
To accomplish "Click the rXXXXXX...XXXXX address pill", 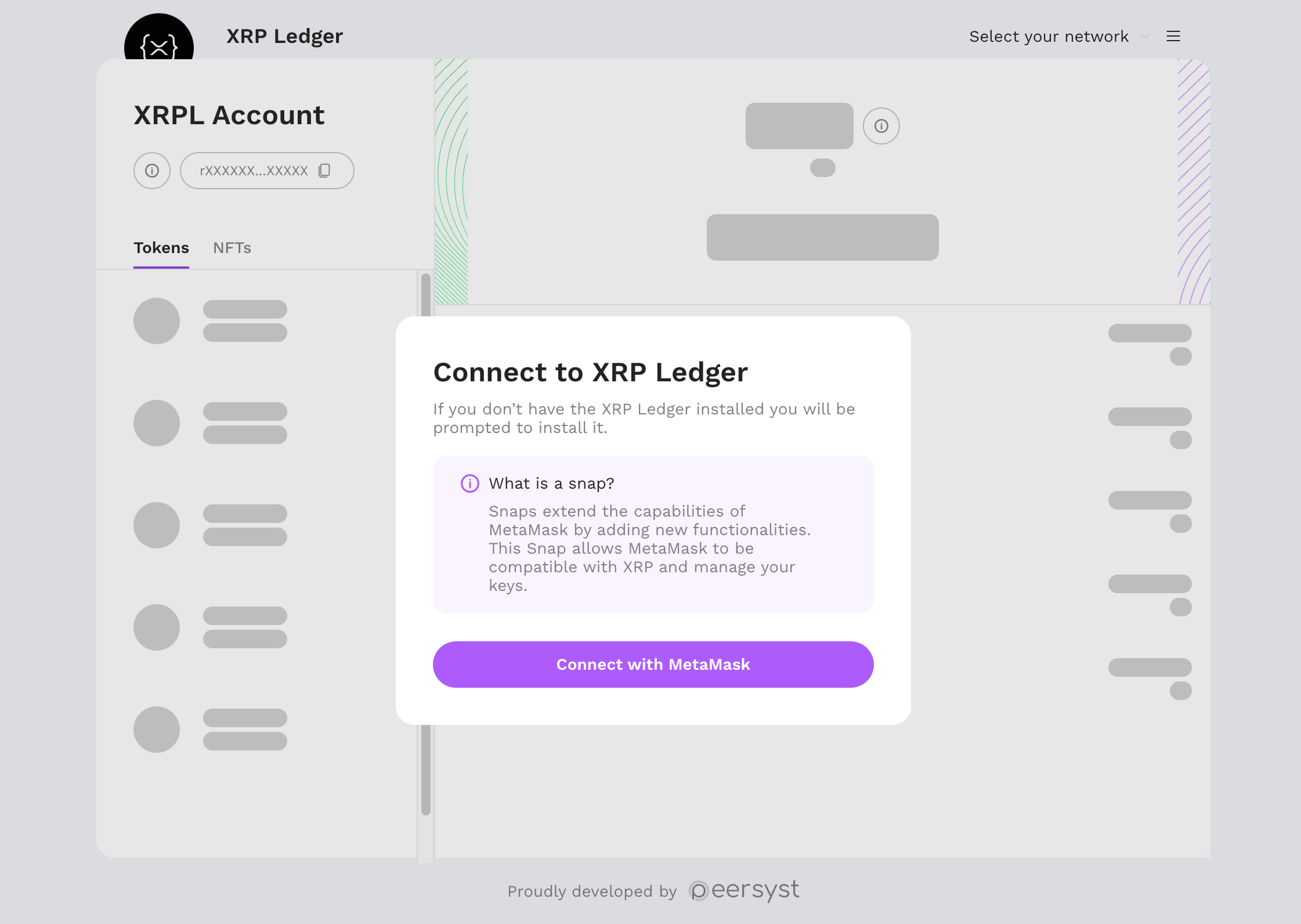I will (255, 171).
